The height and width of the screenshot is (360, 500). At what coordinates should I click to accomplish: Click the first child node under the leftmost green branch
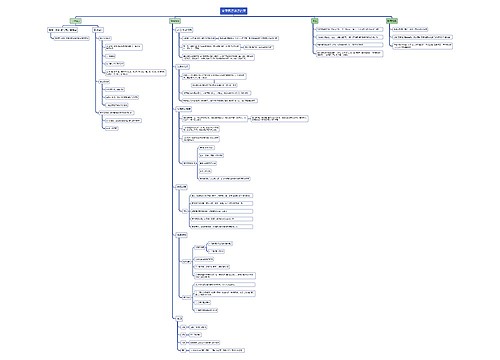63,30
